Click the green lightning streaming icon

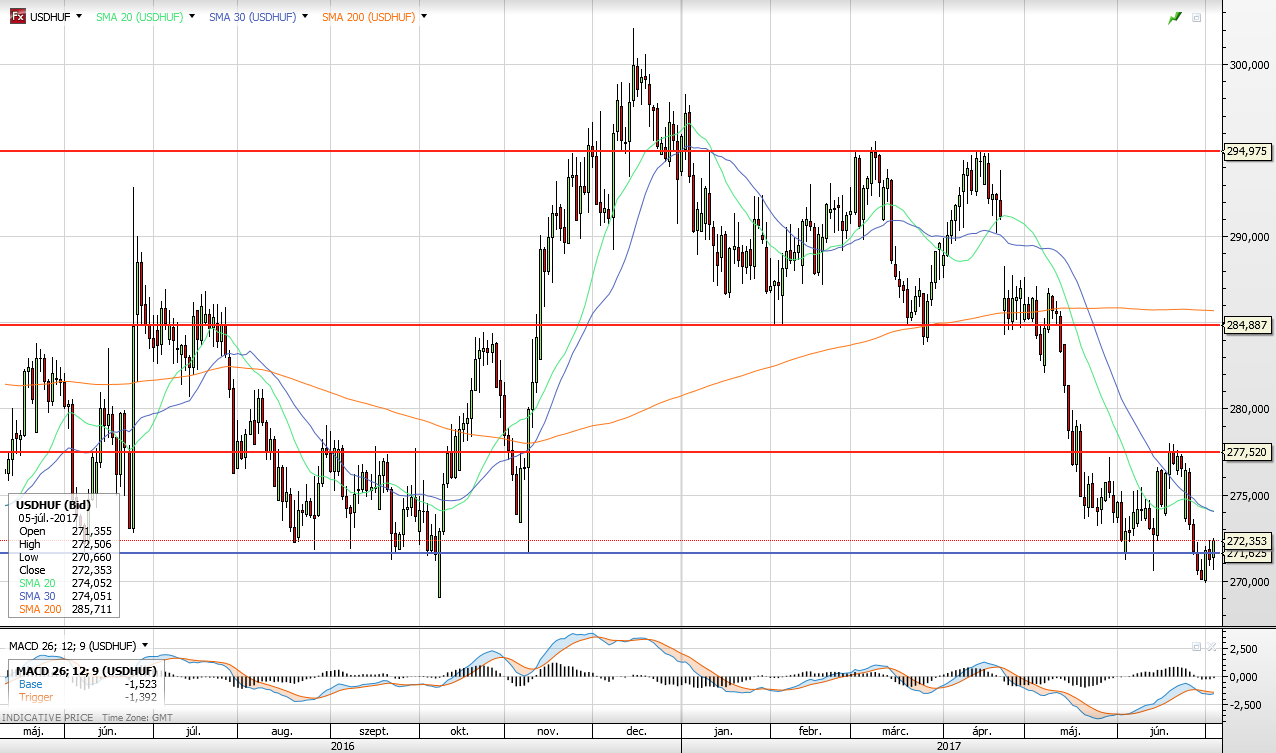[1175, 18]
